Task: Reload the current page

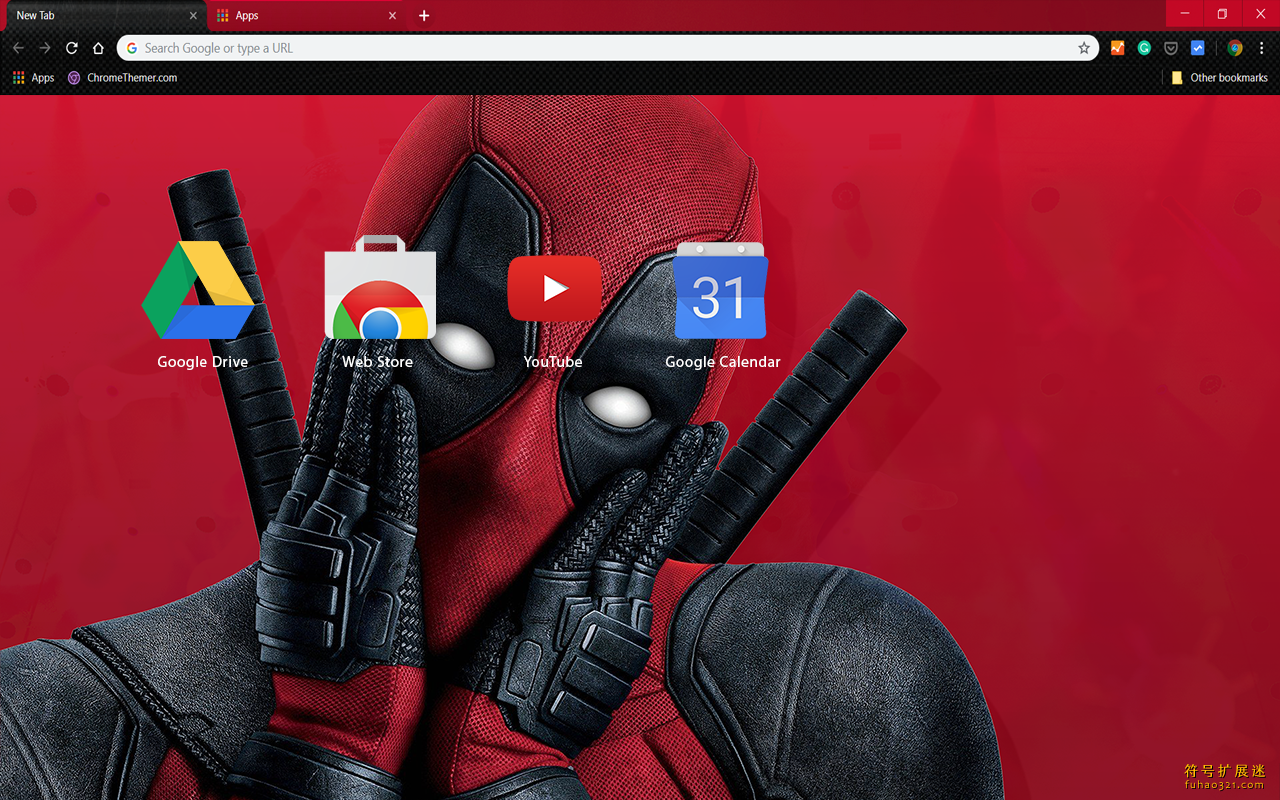Action: tap(72, 48)
